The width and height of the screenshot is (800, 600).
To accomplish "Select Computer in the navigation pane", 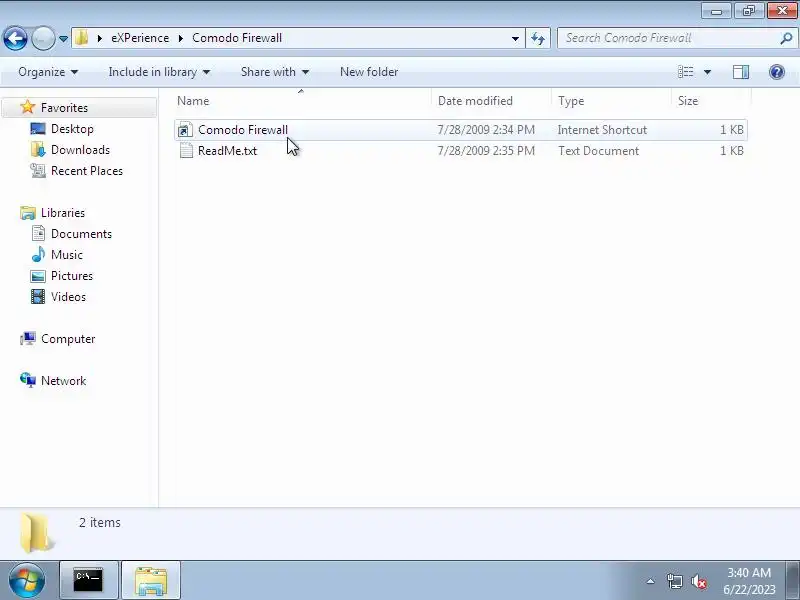I will coord(68,339).
